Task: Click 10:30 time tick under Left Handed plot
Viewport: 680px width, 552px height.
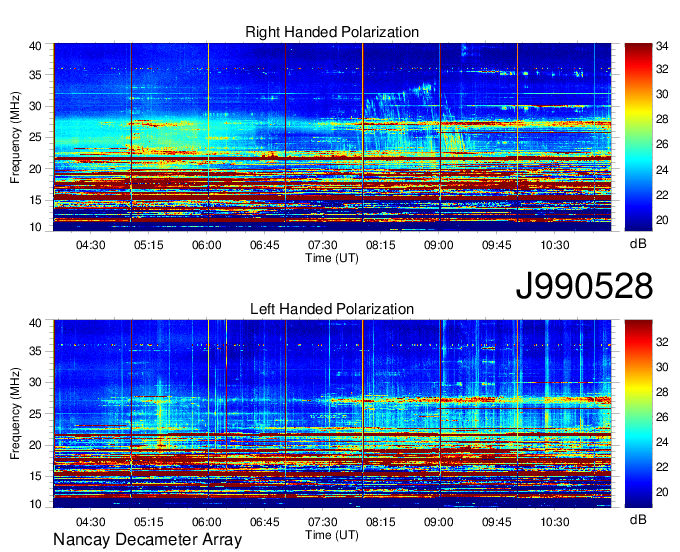Action: click(555, 522)
